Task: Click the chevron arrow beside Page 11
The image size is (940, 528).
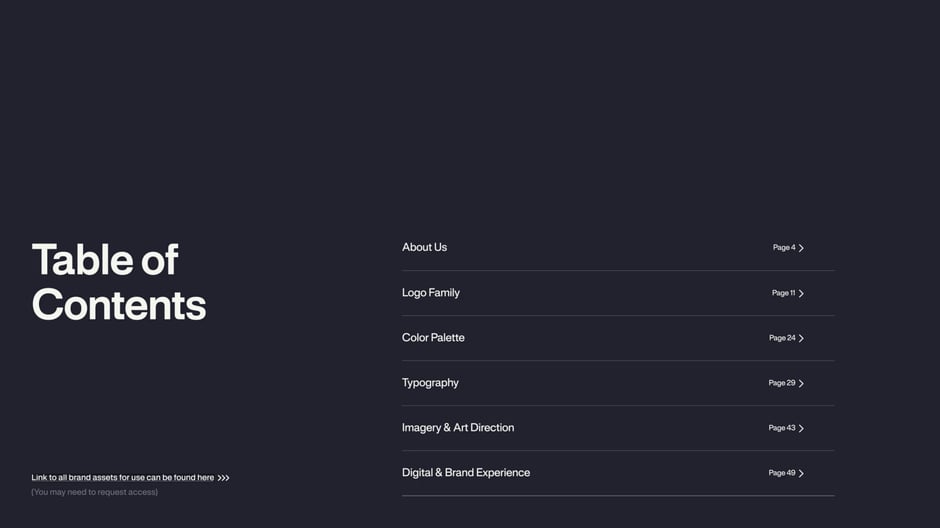Action: point(801,294)
